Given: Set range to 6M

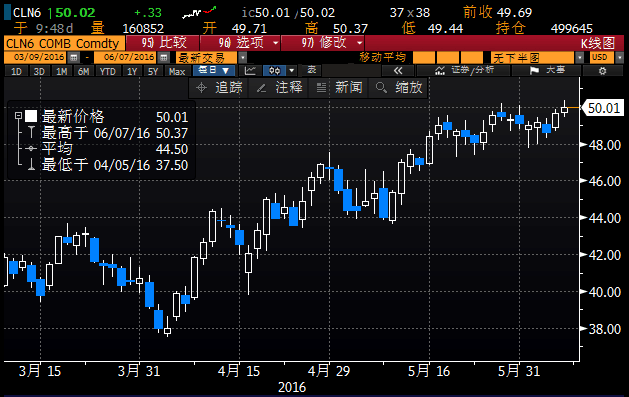Looking at the screenshot, I should tap(83, 71).
